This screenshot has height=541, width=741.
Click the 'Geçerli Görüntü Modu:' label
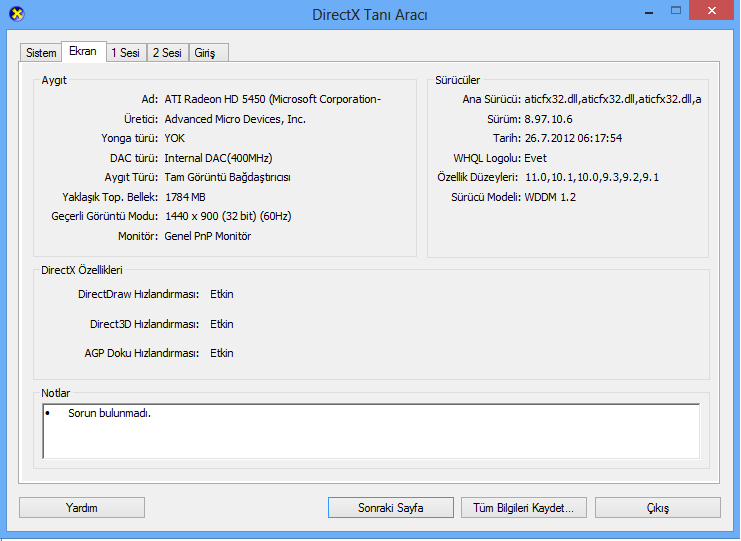click(x=104, y=216)
